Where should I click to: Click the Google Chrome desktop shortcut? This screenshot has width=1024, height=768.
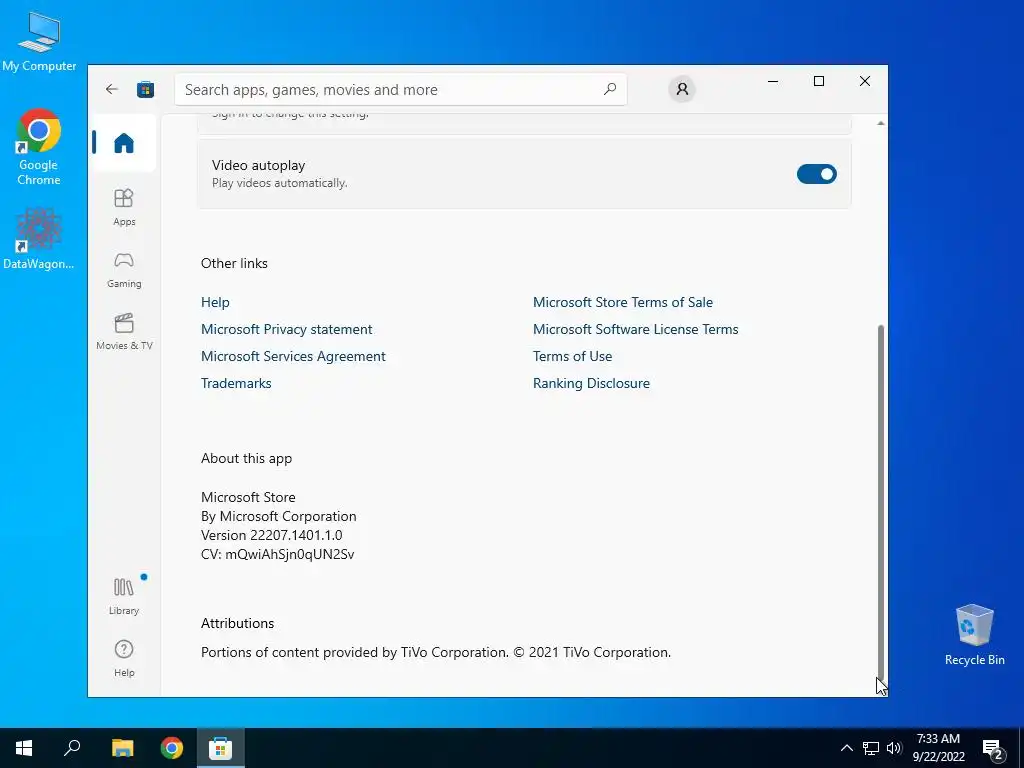[x=39, y=148]
